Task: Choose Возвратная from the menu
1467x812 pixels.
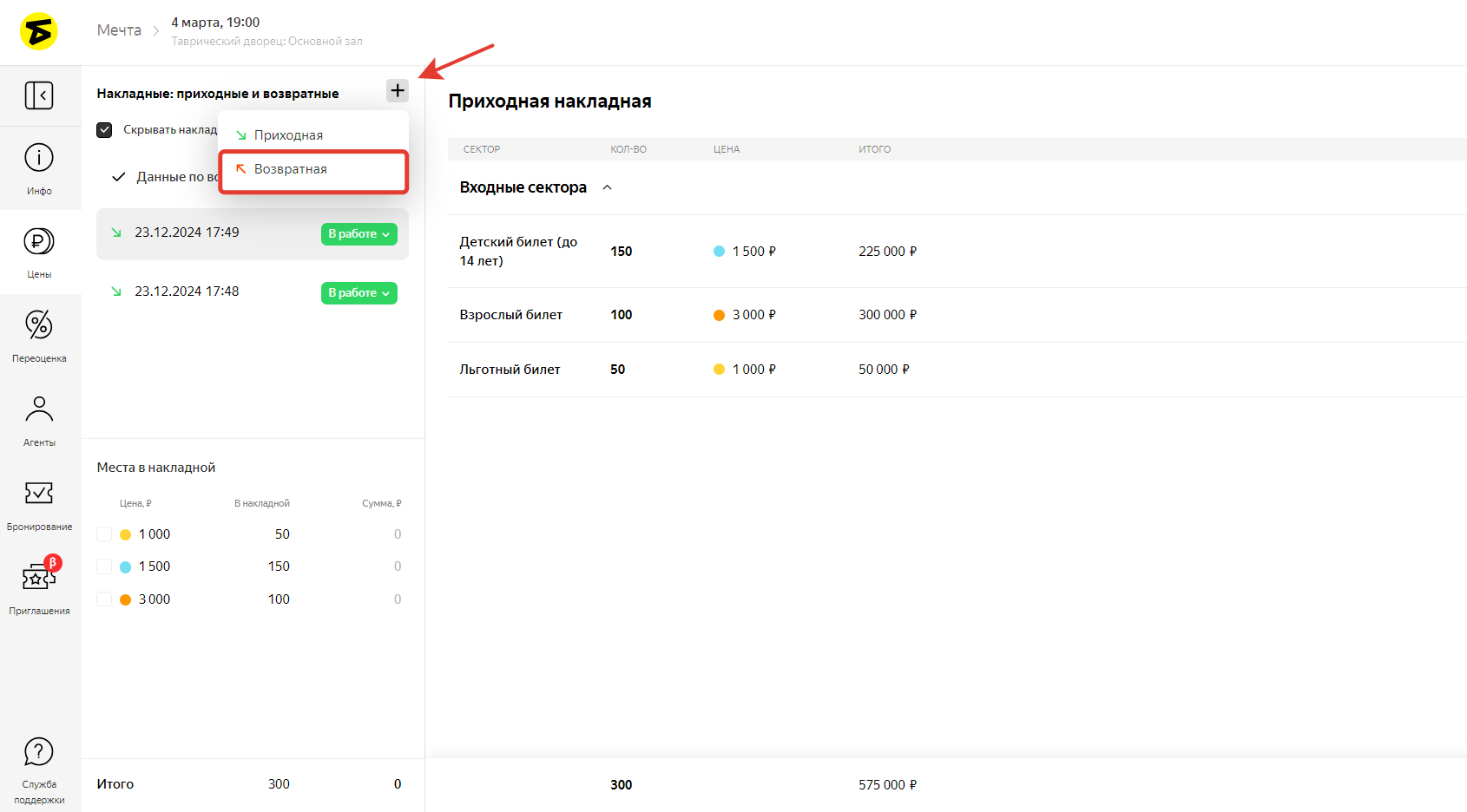Action: point(291,169)
